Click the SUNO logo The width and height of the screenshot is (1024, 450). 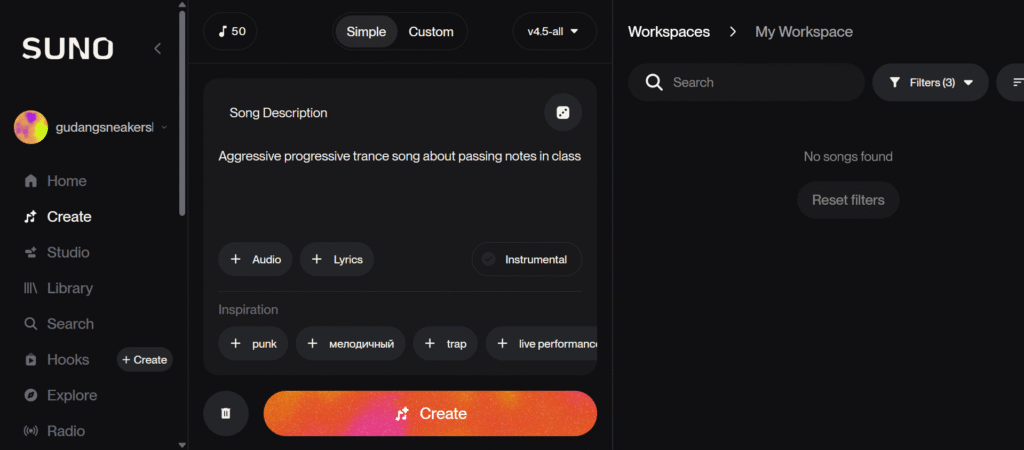coord(68,48)
